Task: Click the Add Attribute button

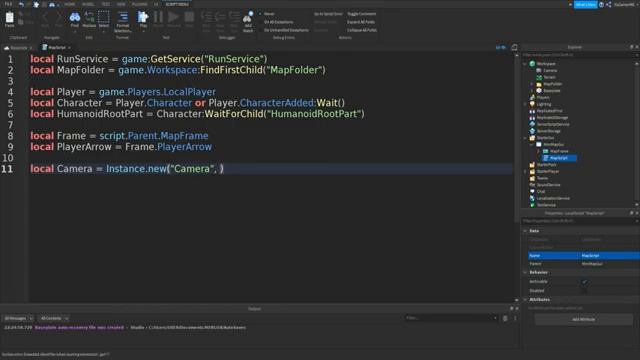Action: [x=584, y=320]
